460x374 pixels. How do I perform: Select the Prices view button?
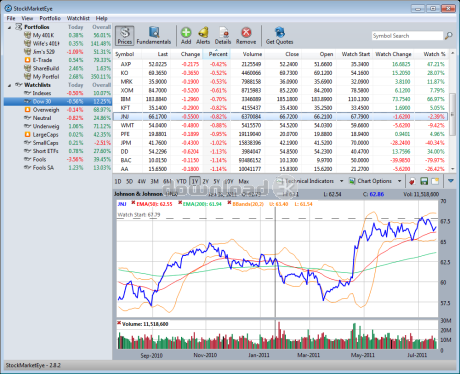pyautogui.click(x=125, y=35)
